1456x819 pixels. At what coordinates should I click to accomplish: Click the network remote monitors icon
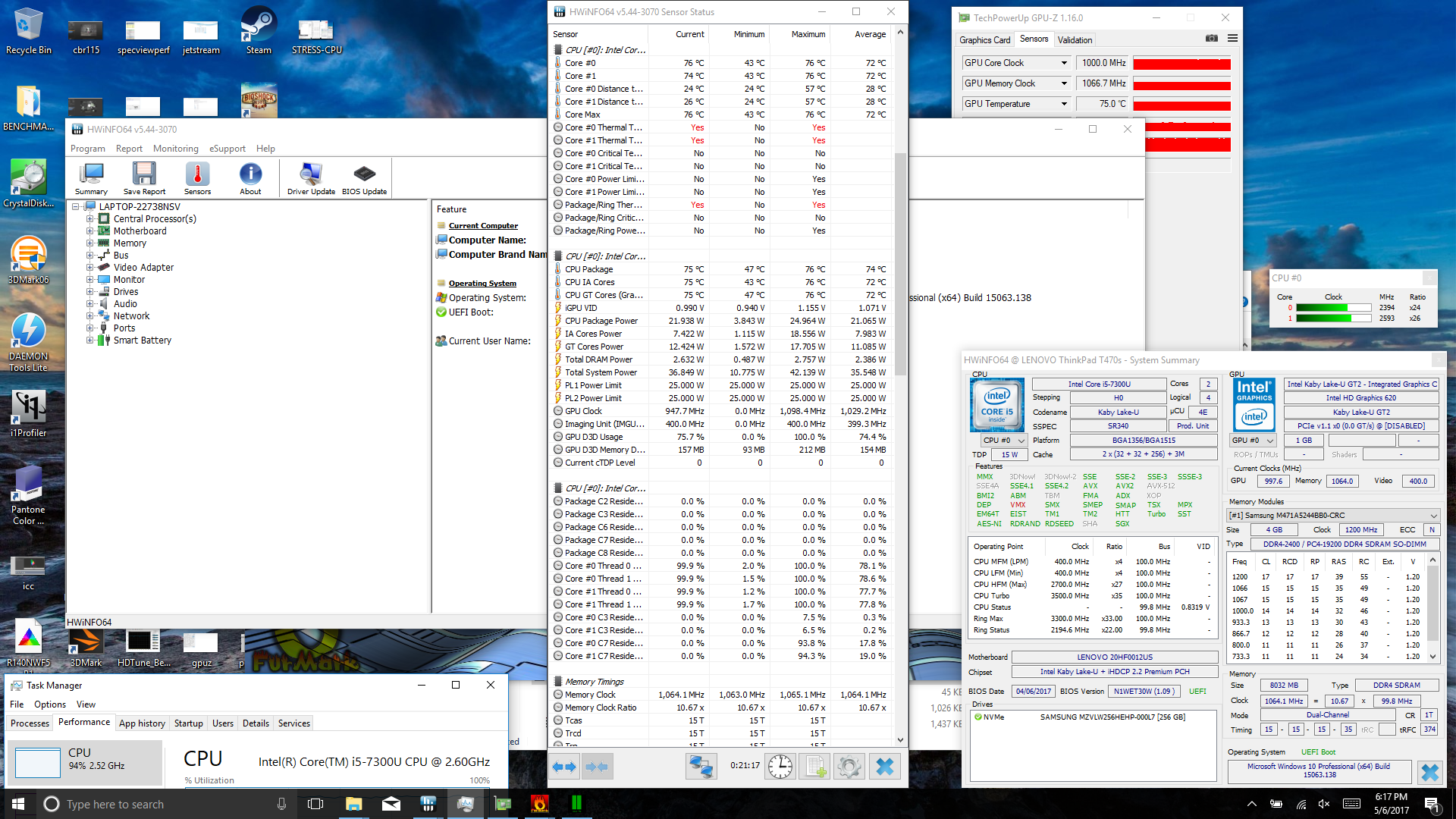(700, 767)
